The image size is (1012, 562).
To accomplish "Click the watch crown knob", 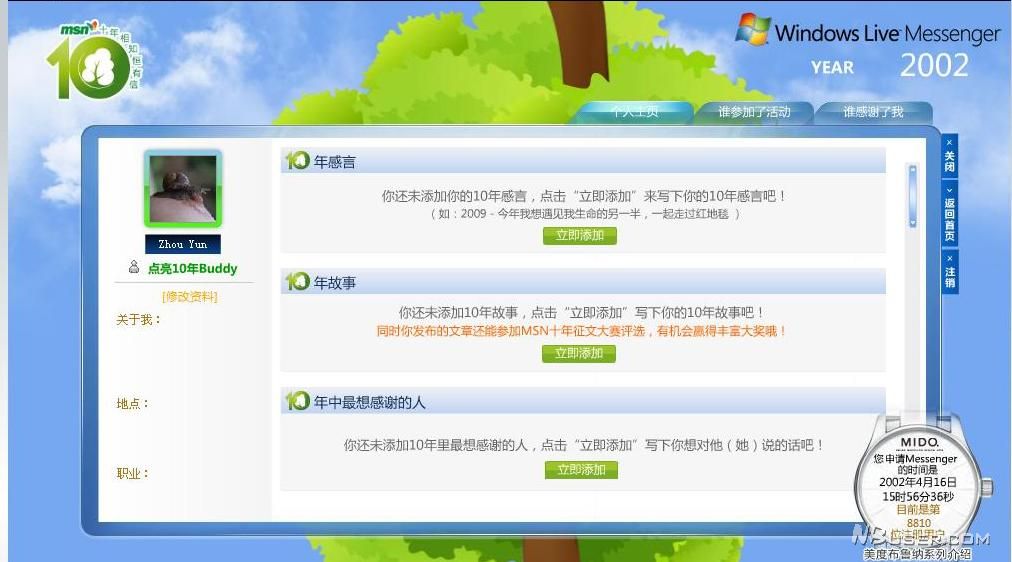I will (x=988, y=487).
